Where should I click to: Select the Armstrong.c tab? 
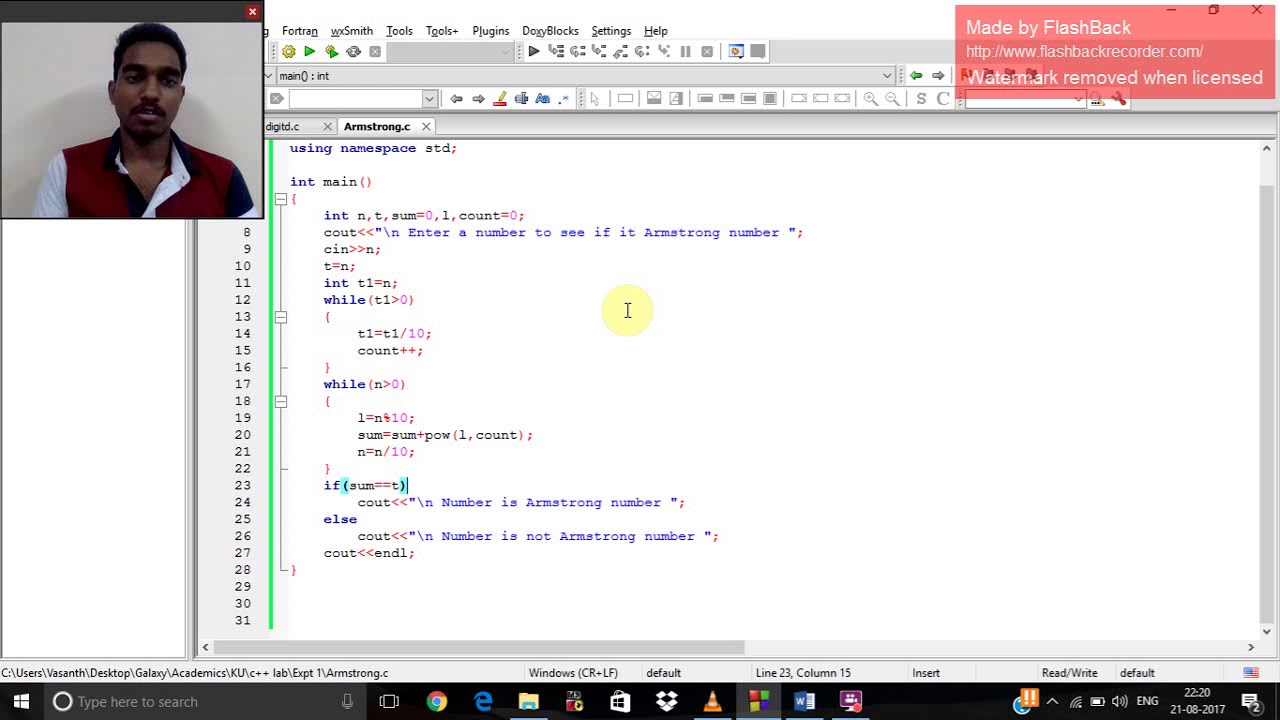[x=377, y=127]
